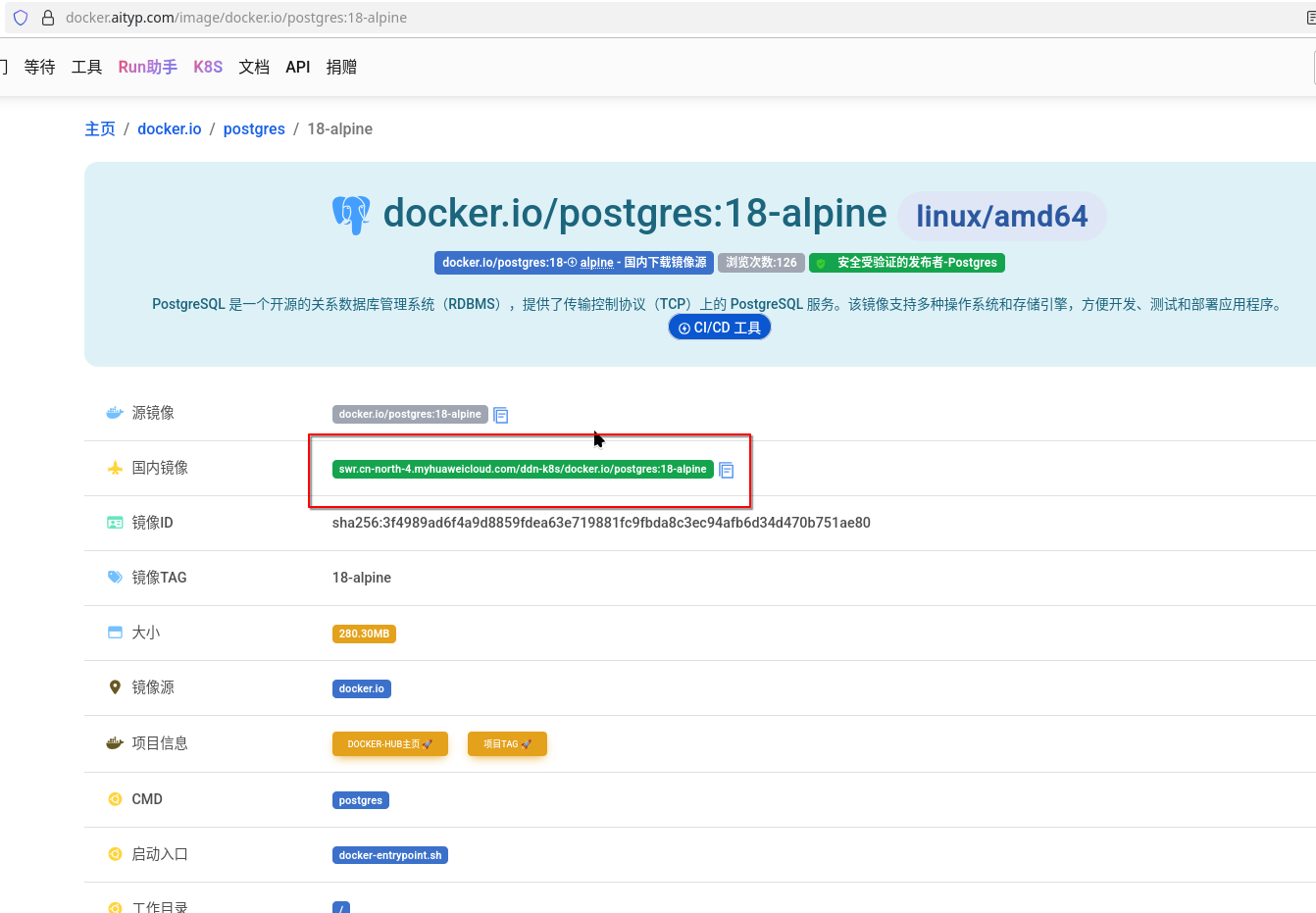Viewport: 1316px width, 913px height.
Task: Copy the source image name docker.io/postgres:18-alpine
Action: tap(501, 415)
